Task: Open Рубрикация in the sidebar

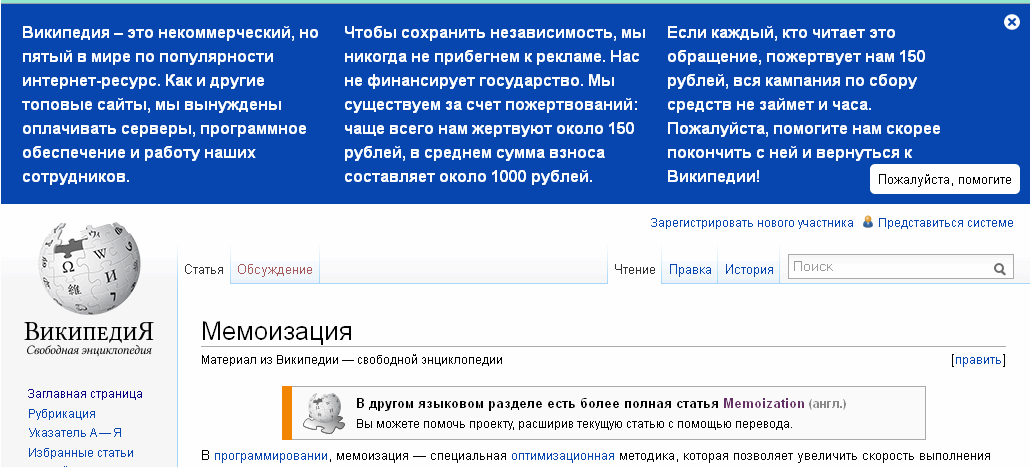Action: tap(62, 414)
